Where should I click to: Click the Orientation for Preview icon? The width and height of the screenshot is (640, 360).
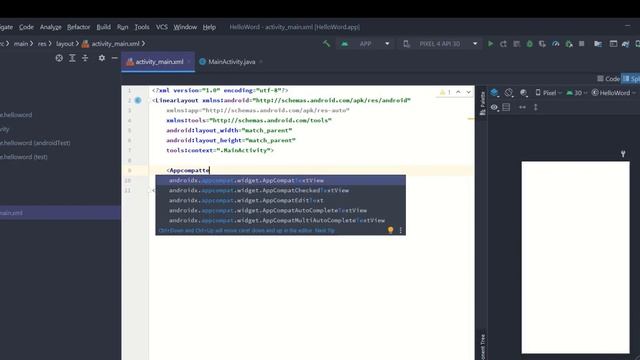point(509,93)
